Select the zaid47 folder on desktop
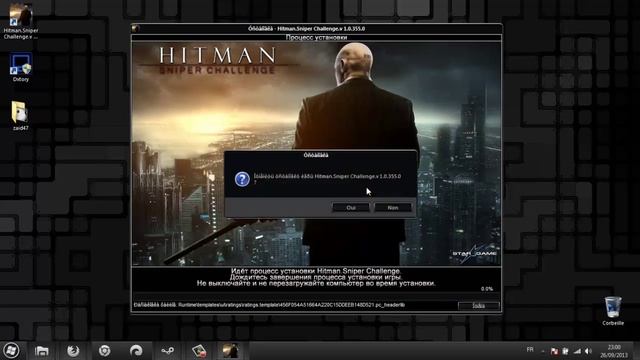 [20, 116]
